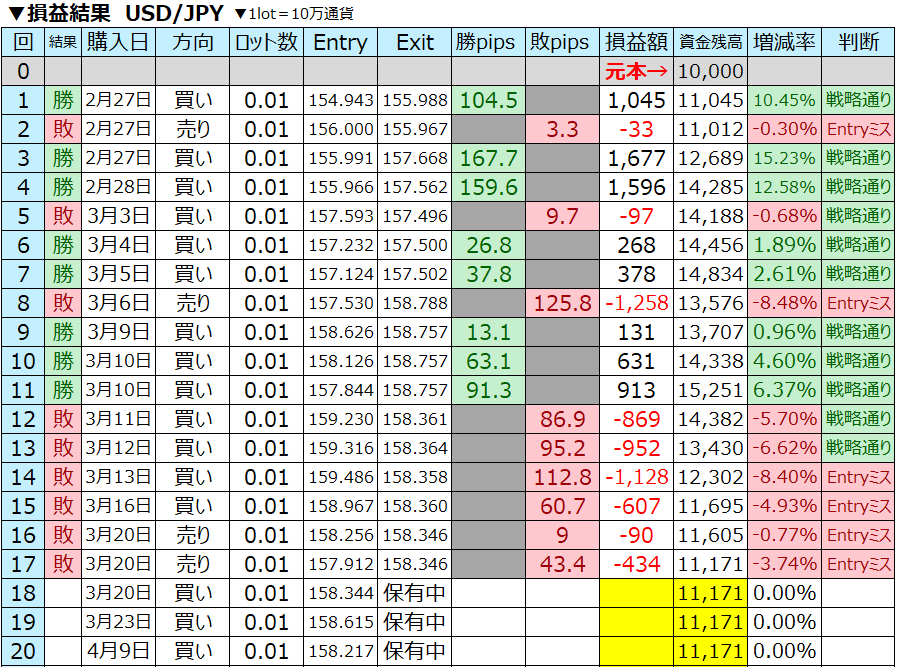Select the initial capital cell showing 10,000
The height and width of the screenshot is (667, 897).
click(710, 71)
